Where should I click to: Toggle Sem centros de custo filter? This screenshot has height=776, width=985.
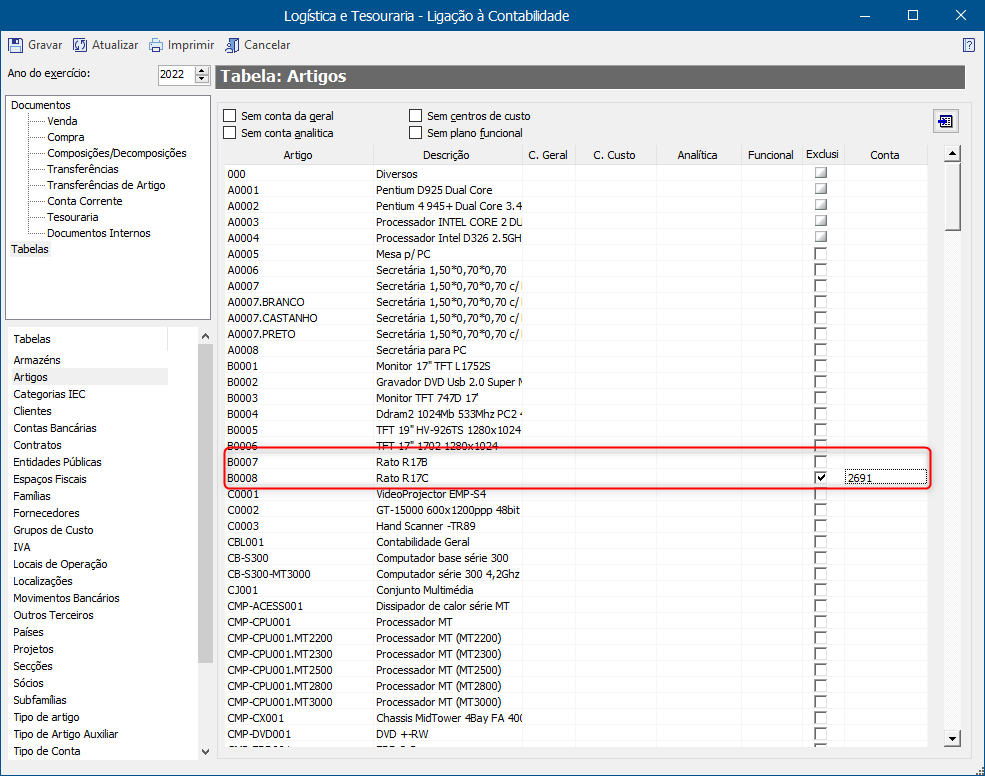416,116
